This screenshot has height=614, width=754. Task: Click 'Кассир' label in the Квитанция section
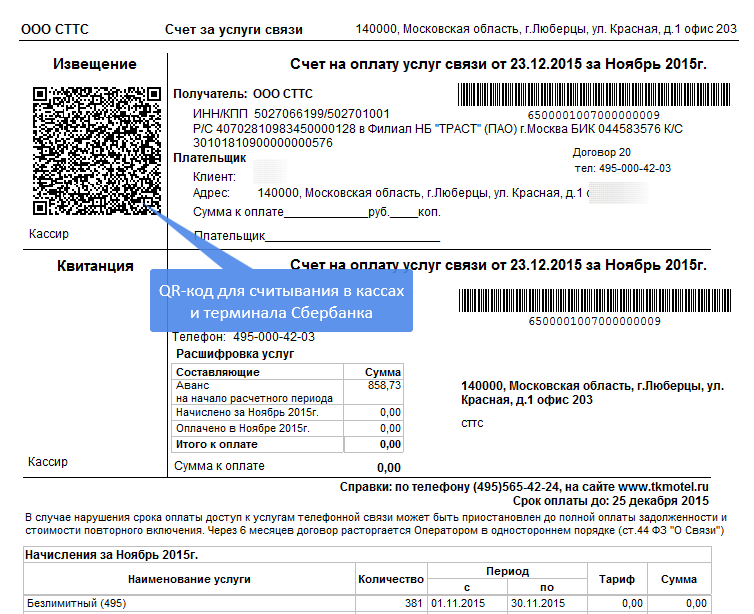pyautogui.click(x=48, y=462)
